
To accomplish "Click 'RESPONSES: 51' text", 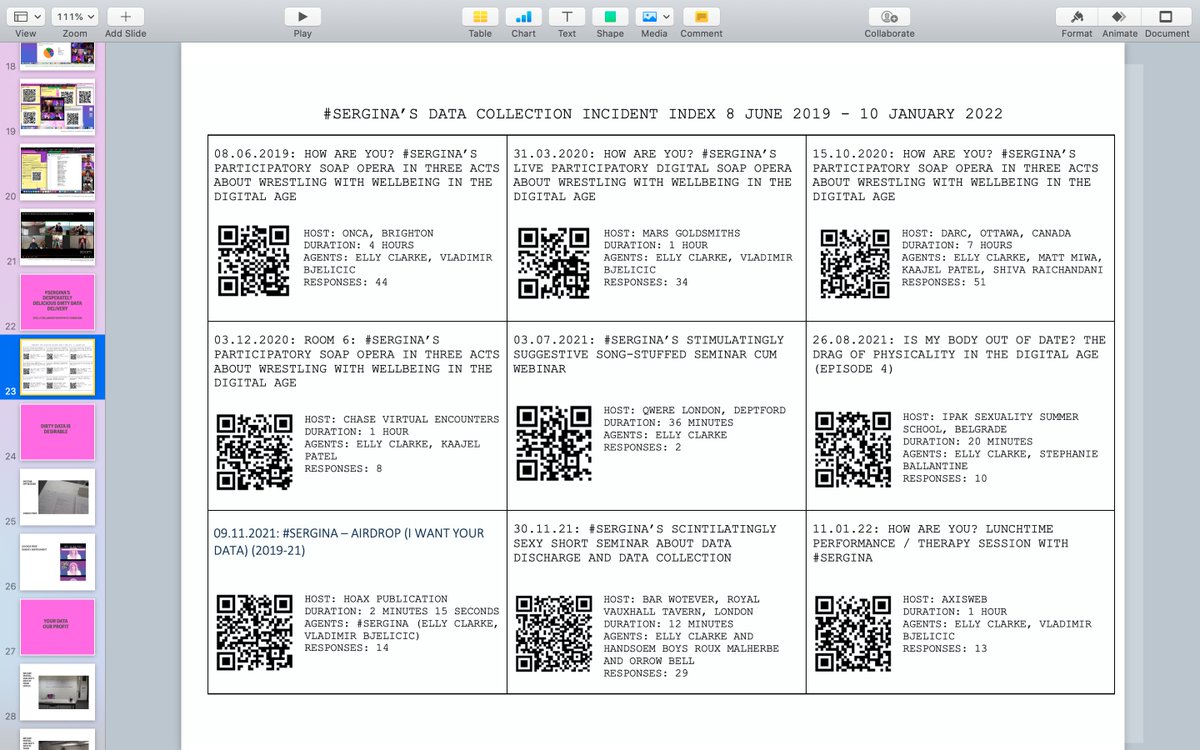I will click(944, 282).
